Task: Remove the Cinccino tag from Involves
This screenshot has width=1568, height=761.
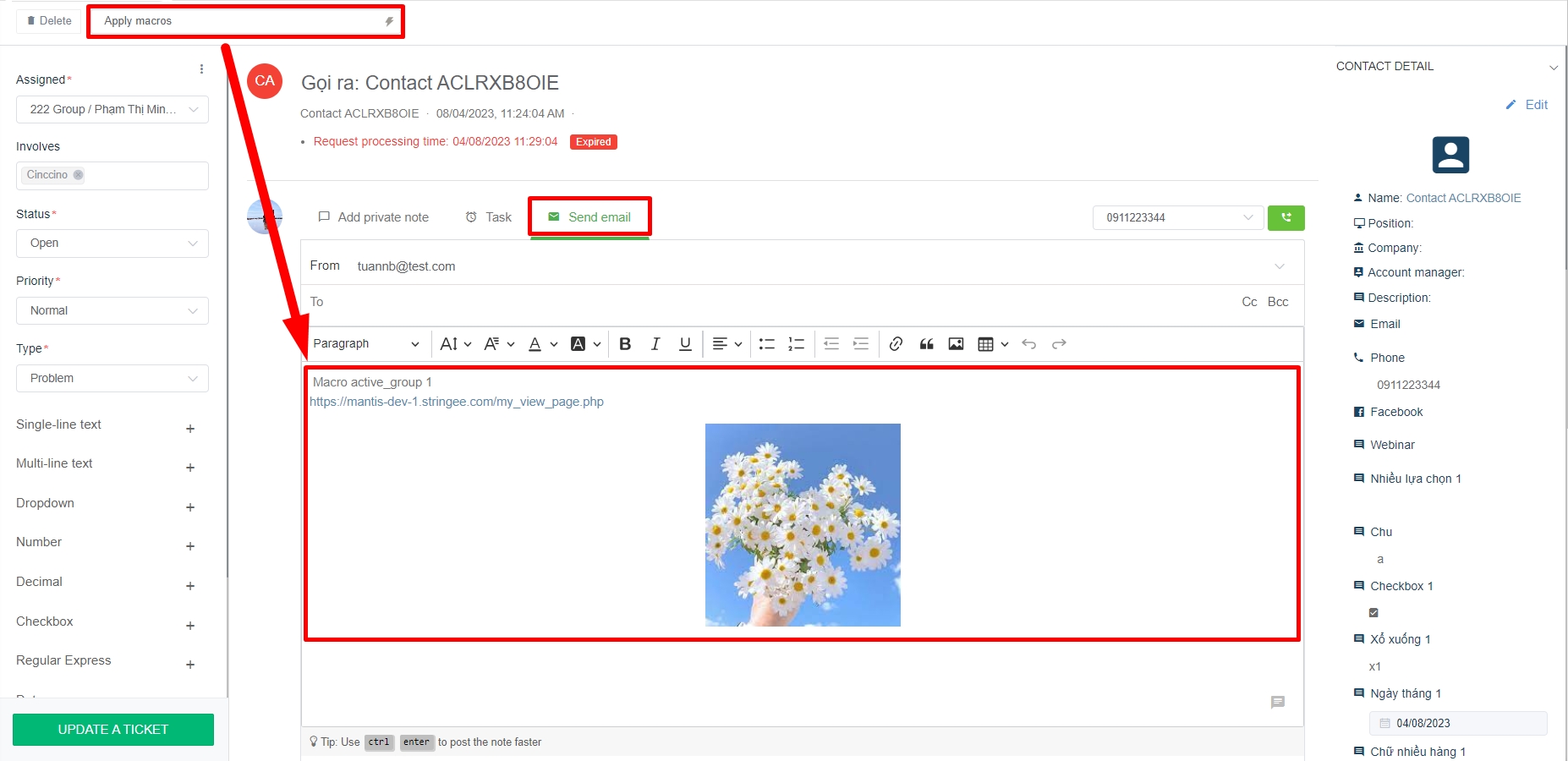Action: point(78,175)
